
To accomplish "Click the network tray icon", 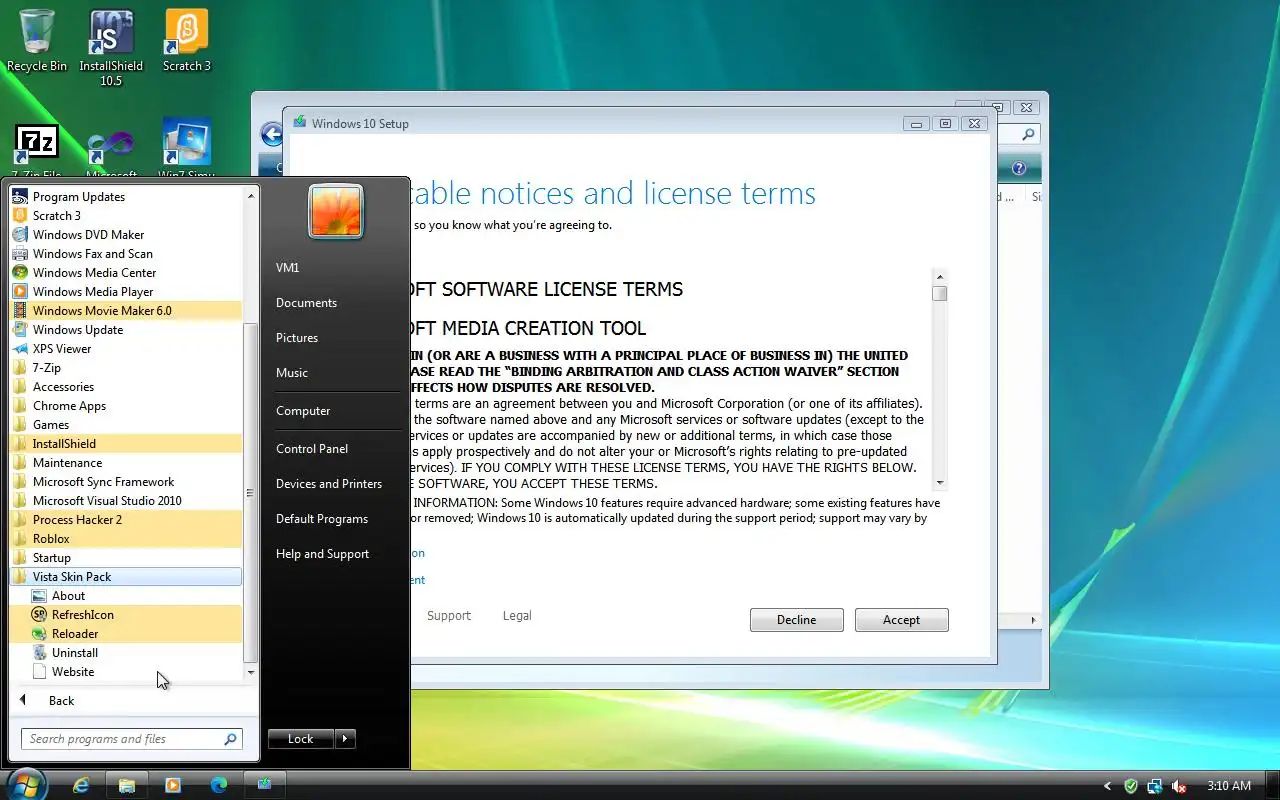I will [x=1155, y=786].
